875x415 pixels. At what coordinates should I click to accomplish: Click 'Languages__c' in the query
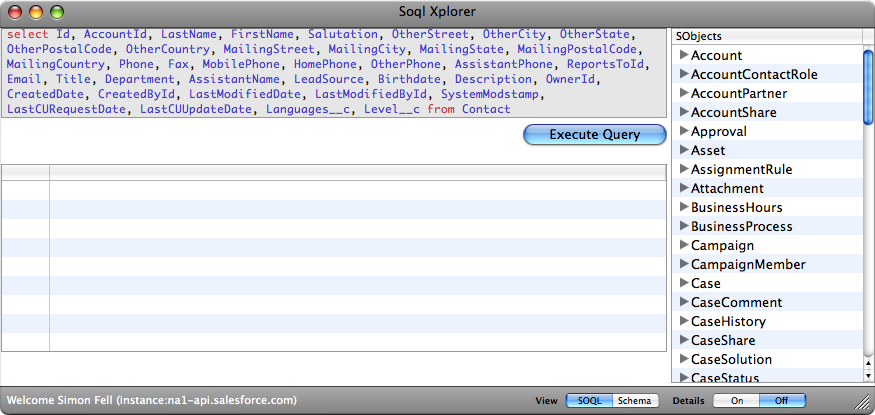click(x=307, y=109)
